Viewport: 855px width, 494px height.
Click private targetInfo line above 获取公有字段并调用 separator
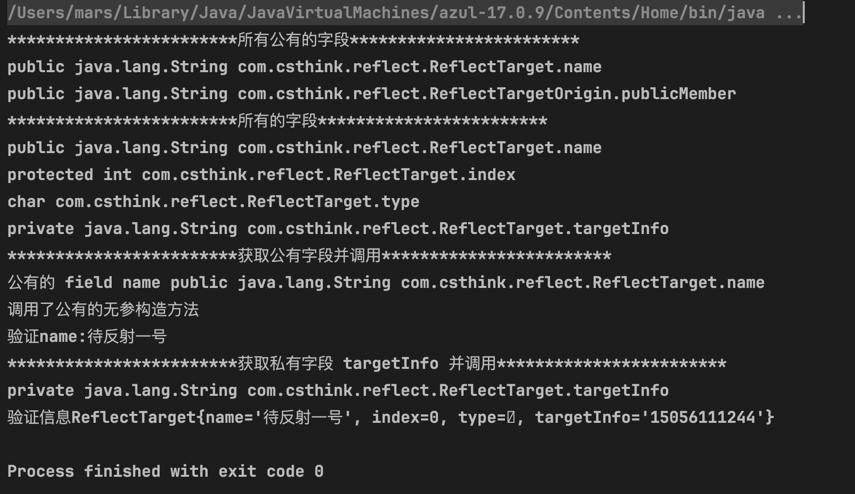click(x=338, y=229)
